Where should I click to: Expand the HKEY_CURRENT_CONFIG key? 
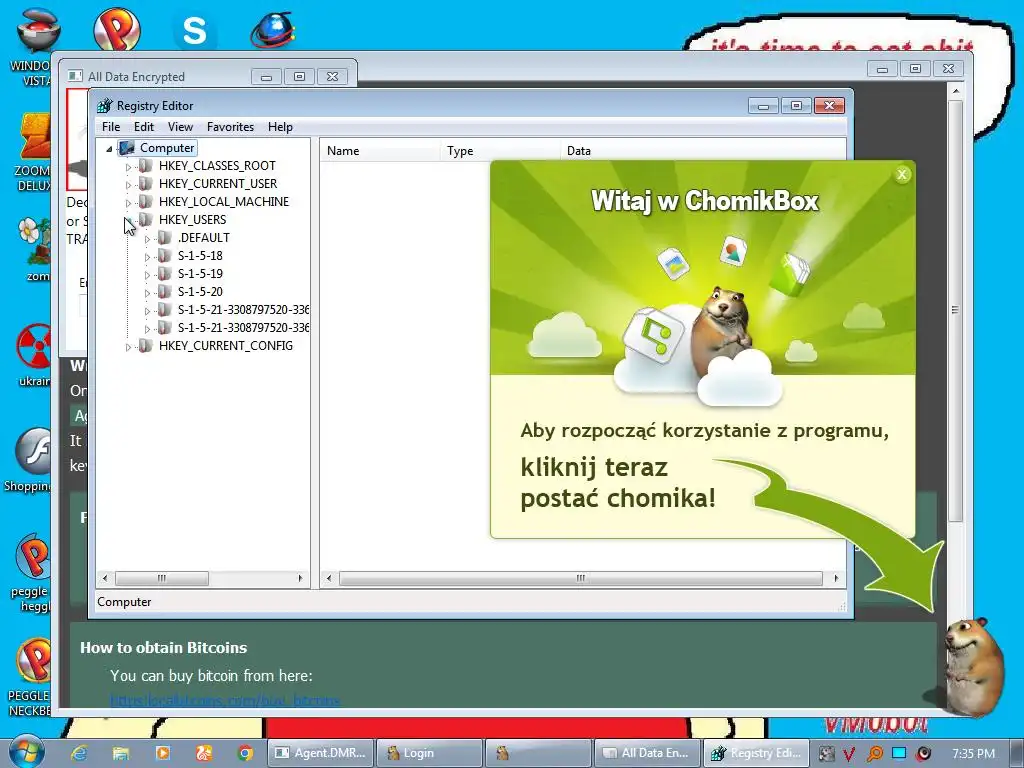click(128, 347)
